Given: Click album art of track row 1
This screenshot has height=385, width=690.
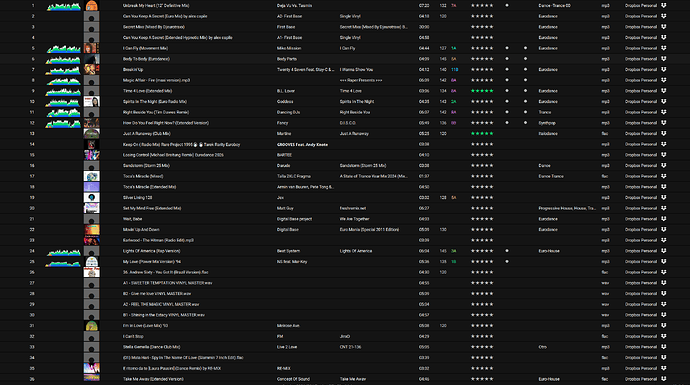Looking at the screenshot, I should (x=92, y=6).
